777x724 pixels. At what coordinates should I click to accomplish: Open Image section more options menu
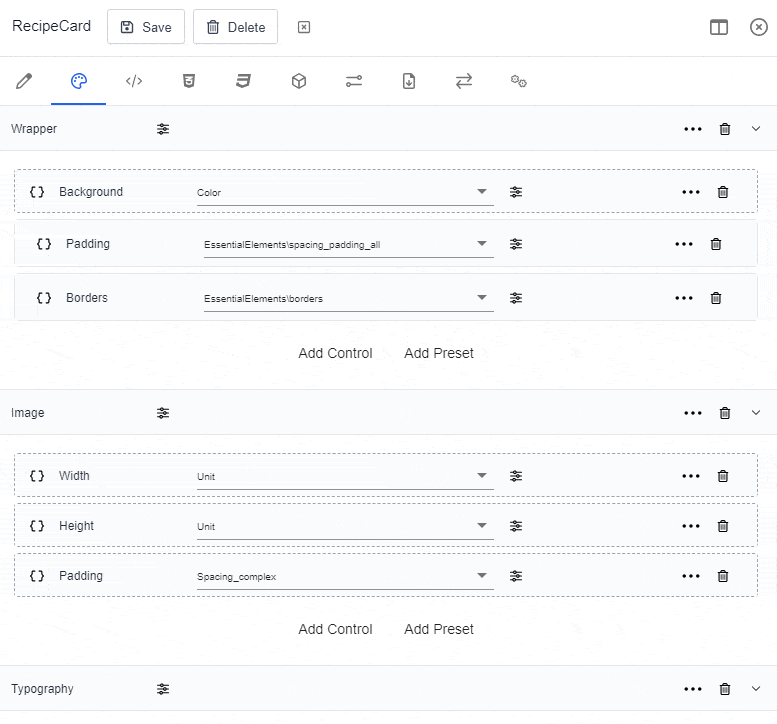(693, 413)
